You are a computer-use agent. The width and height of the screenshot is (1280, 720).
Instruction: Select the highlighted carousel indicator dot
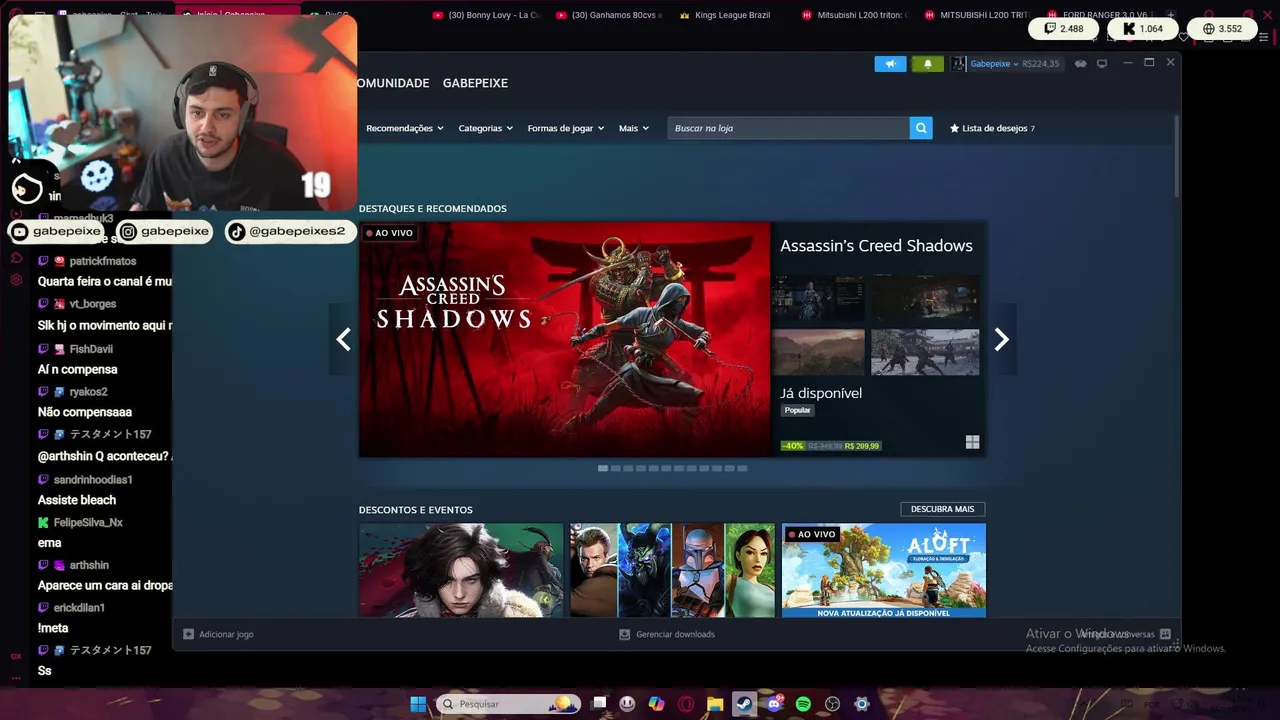[603, 468]
